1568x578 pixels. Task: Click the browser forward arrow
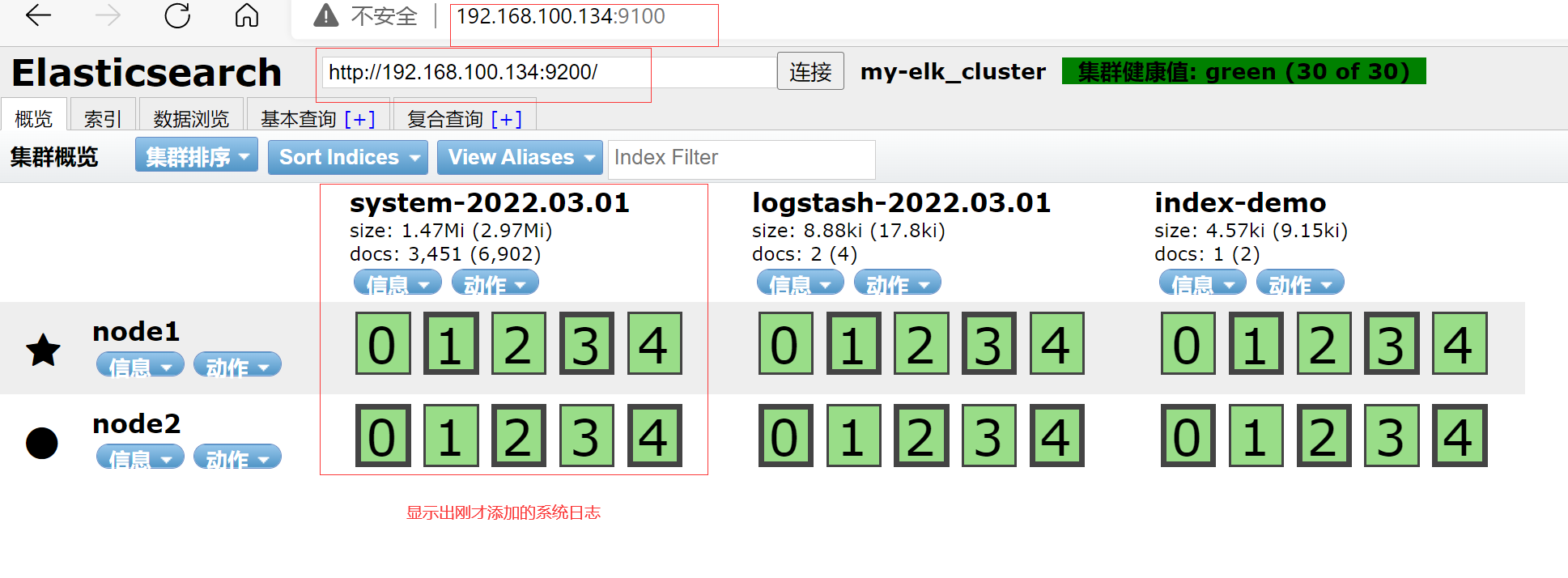click(x=108, y=15)
